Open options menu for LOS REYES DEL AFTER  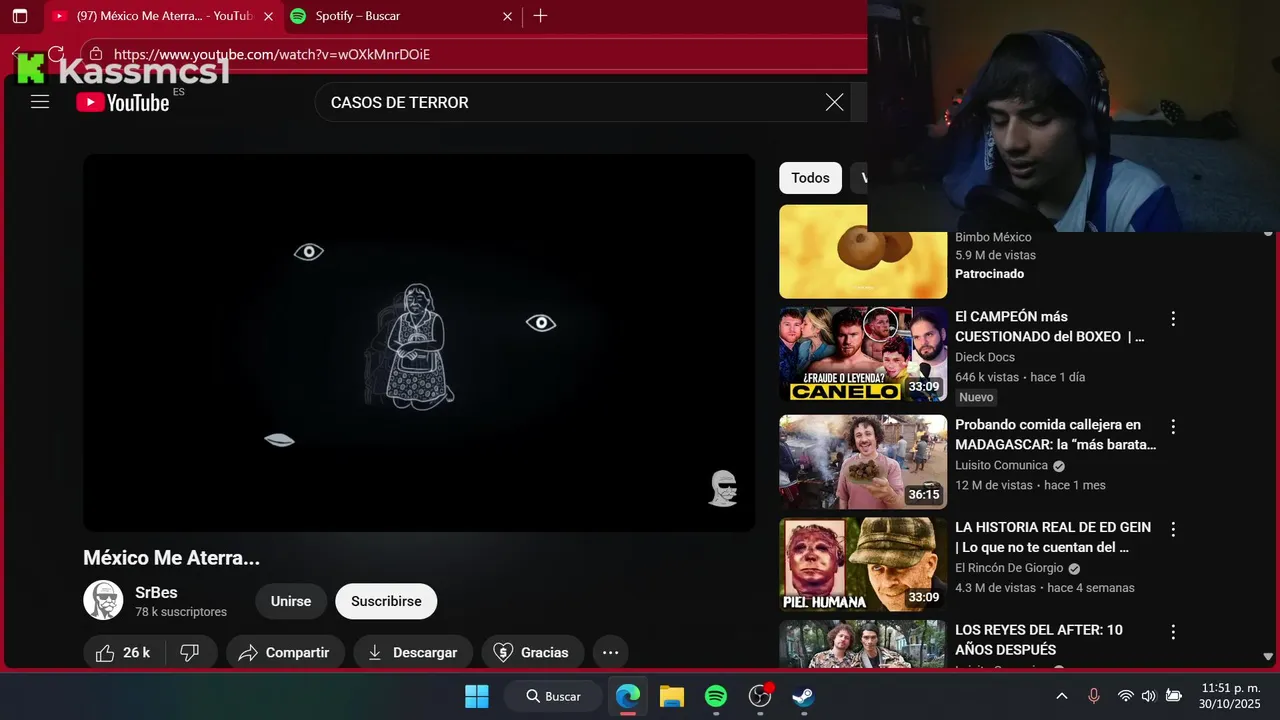point(1173,632)
